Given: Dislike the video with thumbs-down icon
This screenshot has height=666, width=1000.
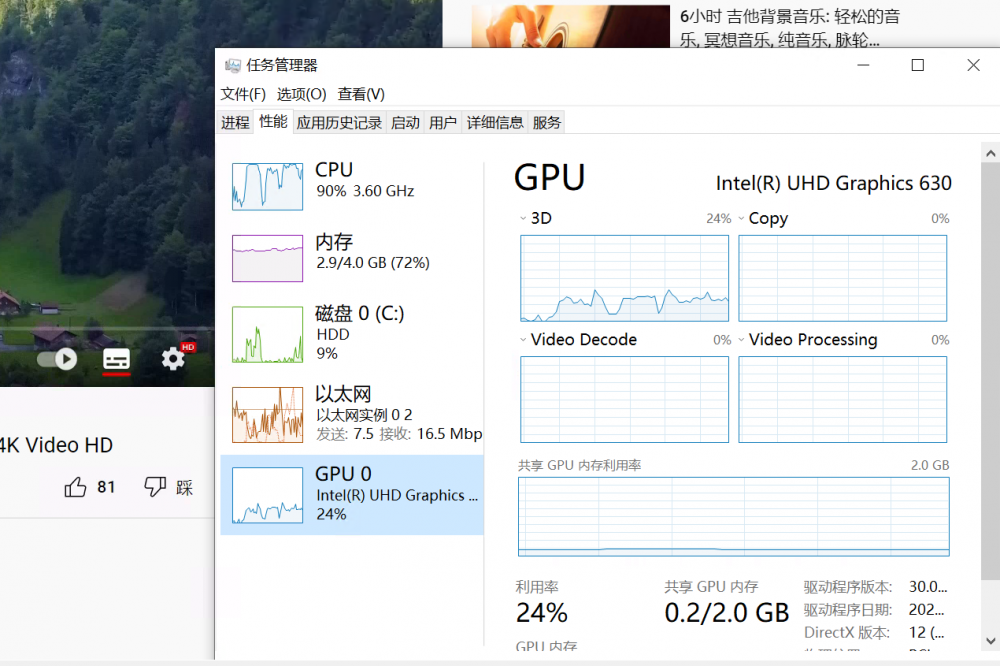Looking at the screenshot, I should point(155,487).
